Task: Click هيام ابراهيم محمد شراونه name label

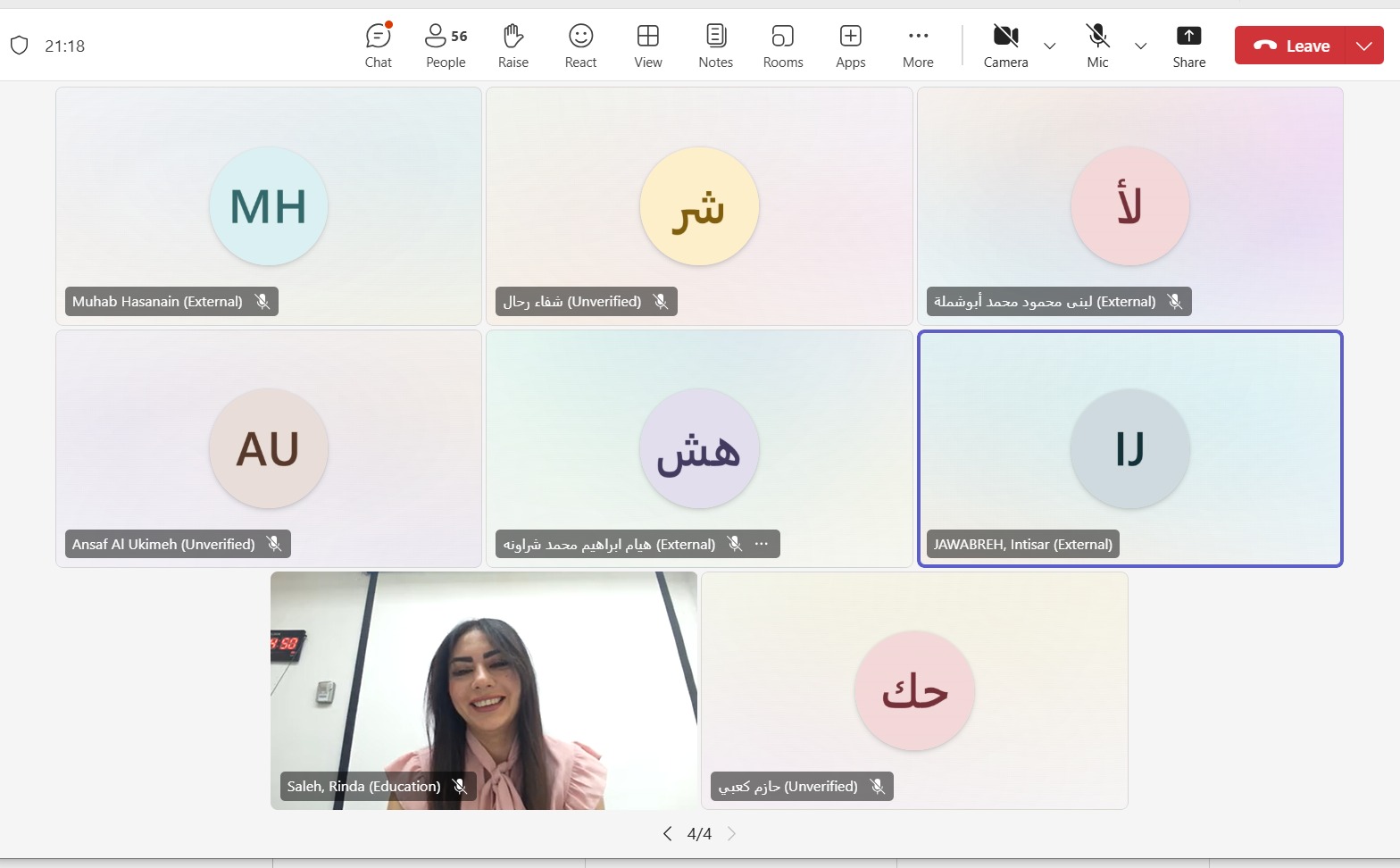Action: tap(609, 544)
